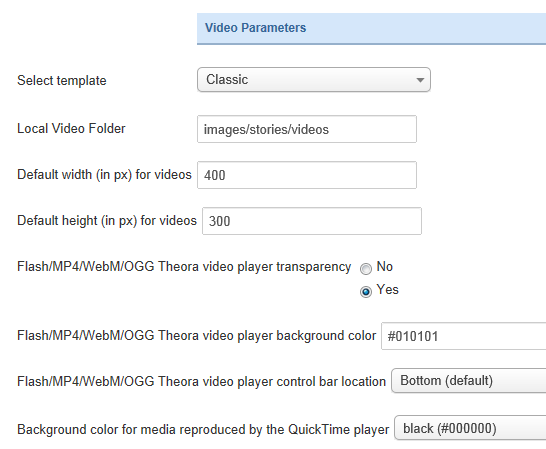Click the "Select template" label

point(62,80)
